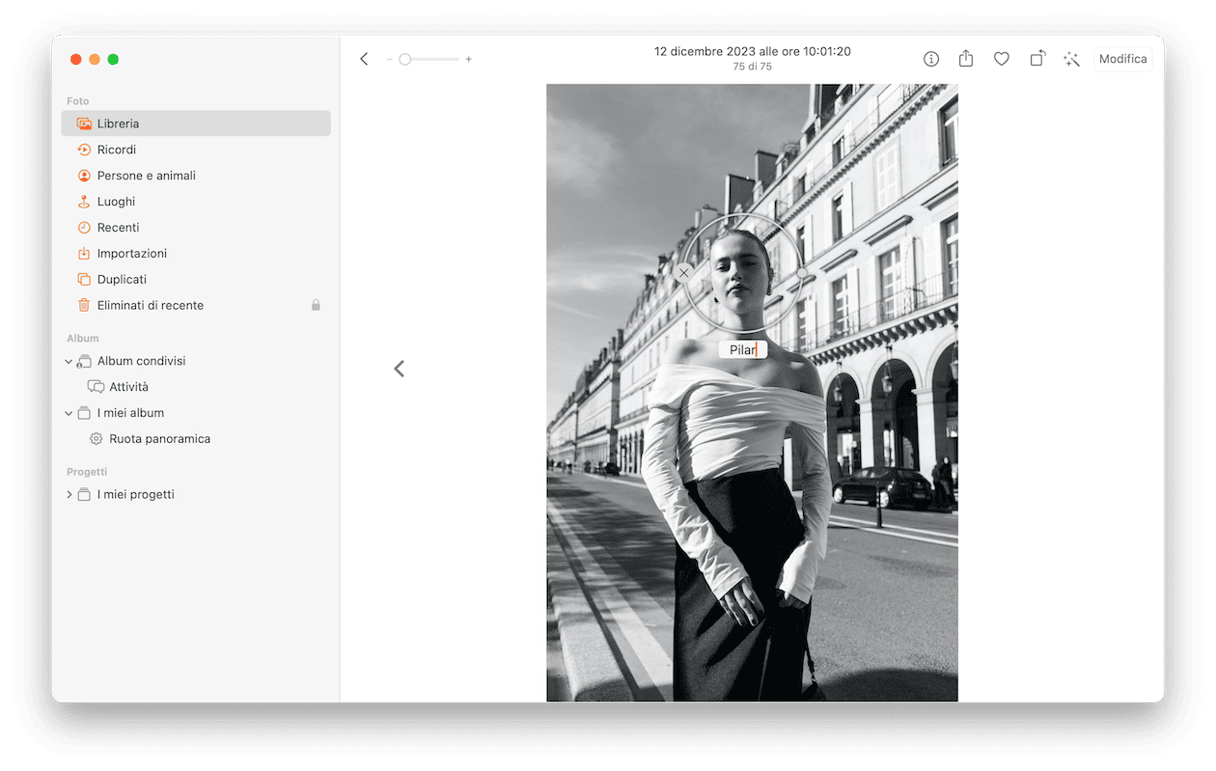Click the Importazioni icon
Viewport: 1216px width, 771px height.
84,253
